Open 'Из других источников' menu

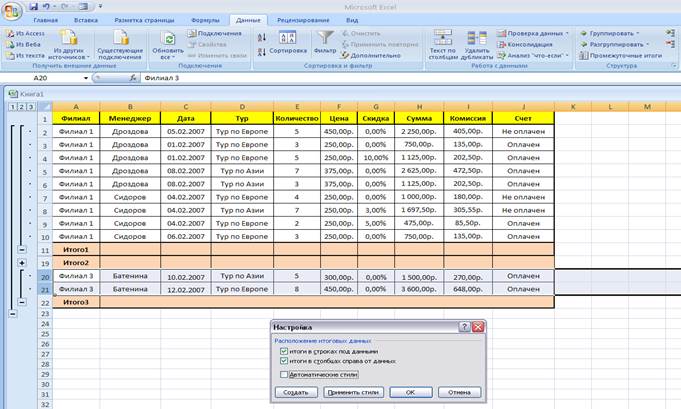click(69, 45)
